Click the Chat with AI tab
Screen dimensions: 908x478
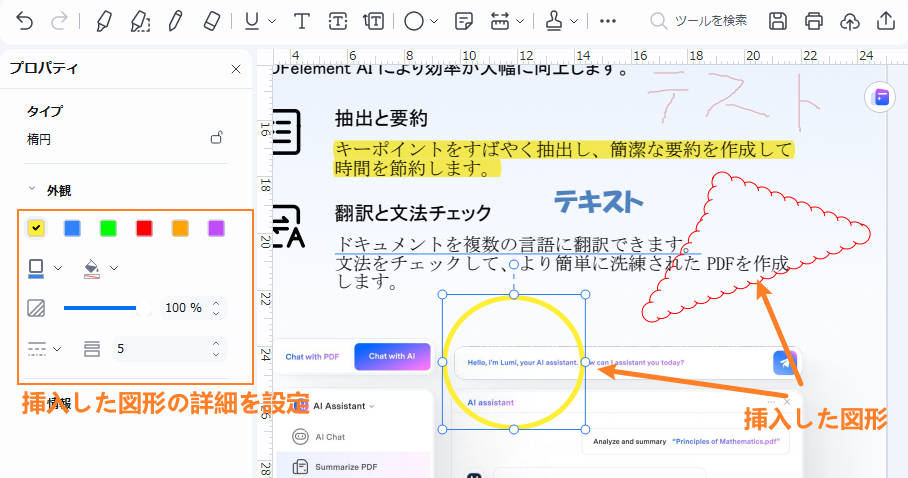coord(392,356)
